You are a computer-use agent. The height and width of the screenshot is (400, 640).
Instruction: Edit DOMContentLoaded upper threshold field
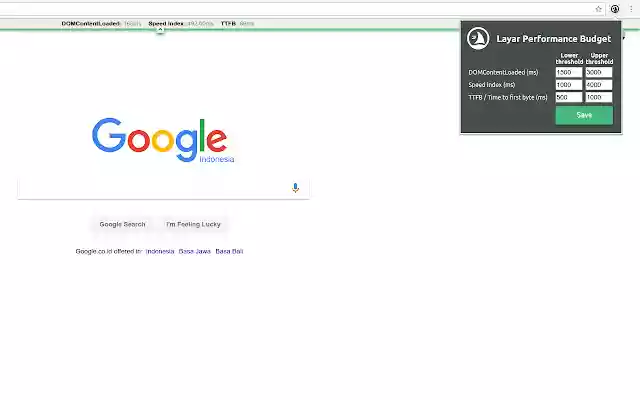(x=599, y=72)
